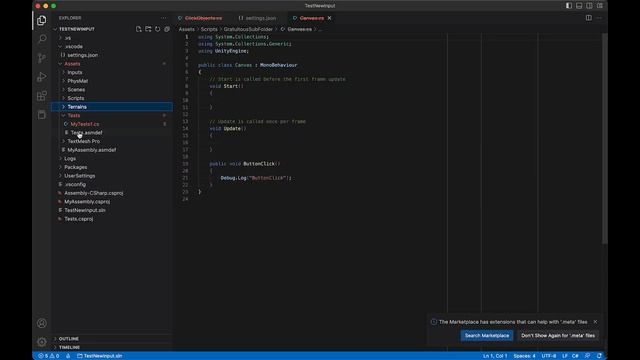
Task: Open editor more actions ellipsis
Action: tap(599, 18)
